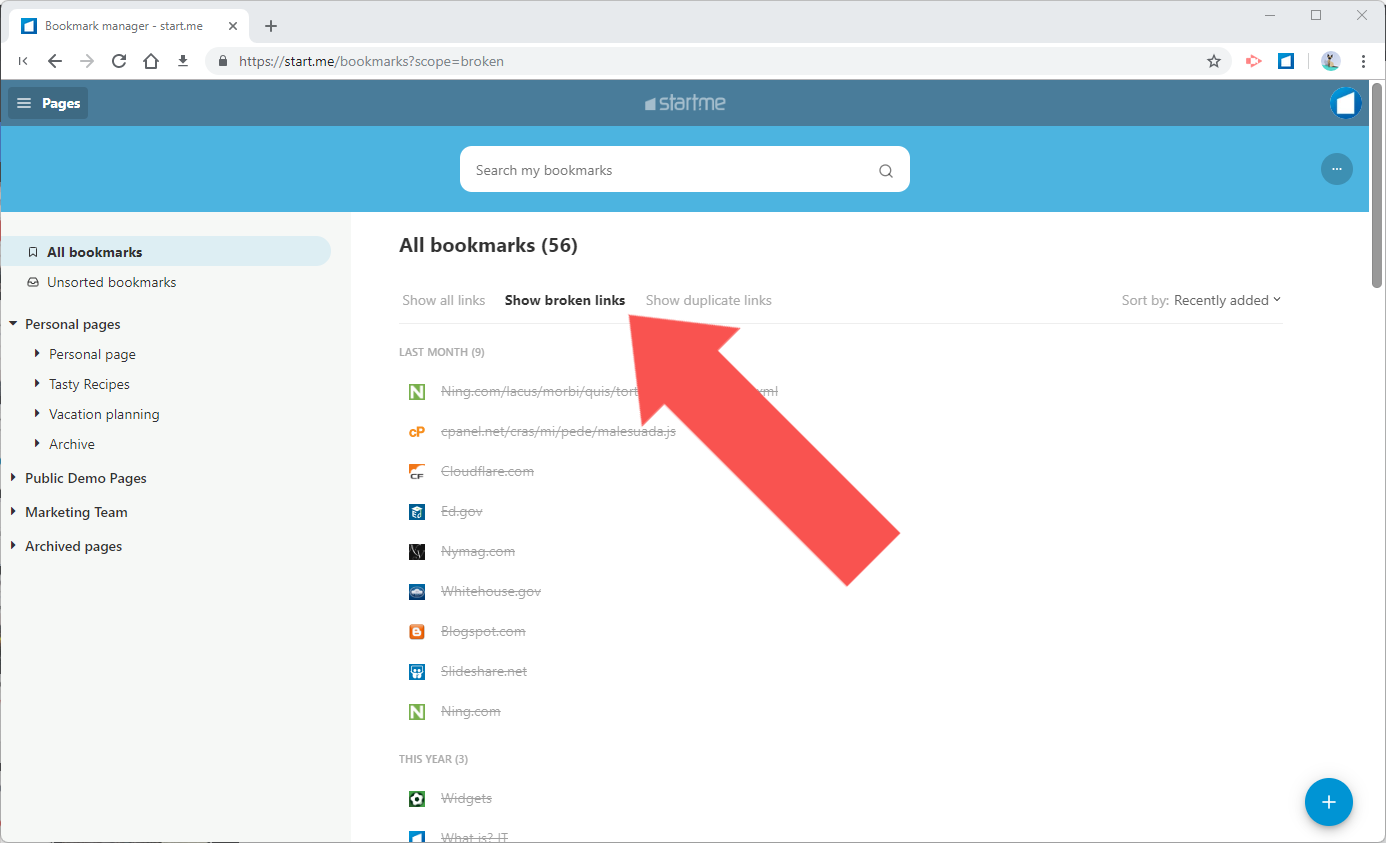
Task: Click the Blogspot orange favicon icon
Action: tap(417, 632)
